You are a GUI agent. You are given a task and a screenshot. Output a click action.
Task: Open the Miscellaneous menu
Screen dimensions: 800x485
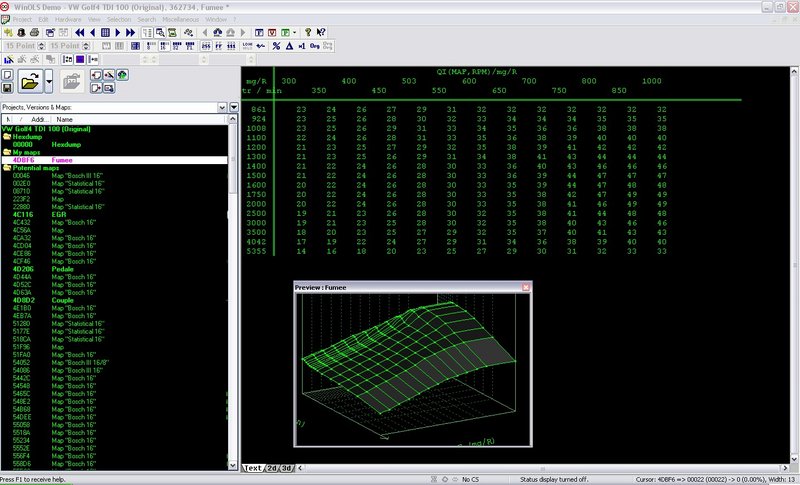pyautogui.click(x=181, y=19)
